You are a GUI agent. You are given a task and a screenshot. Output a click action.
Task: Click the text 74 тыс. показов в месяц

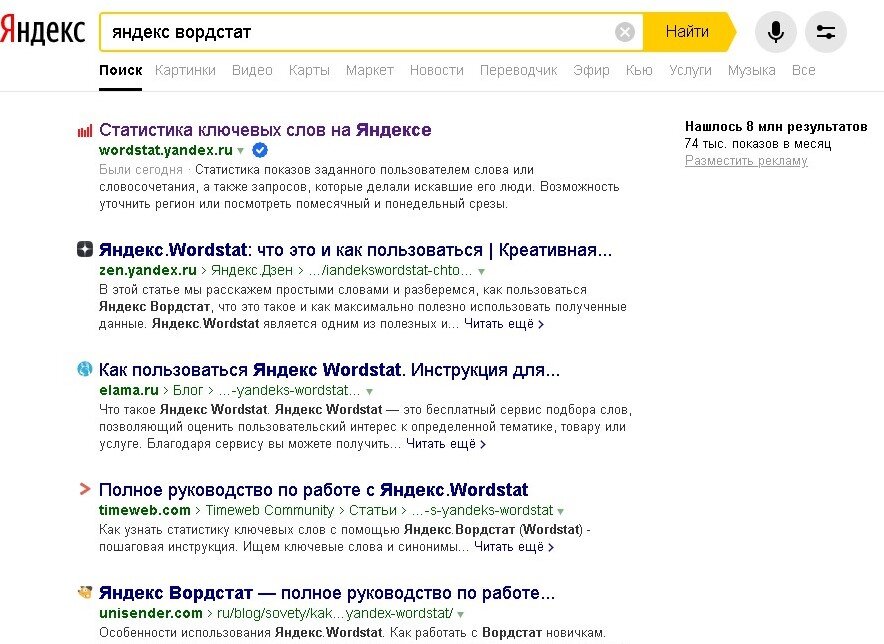758,143
